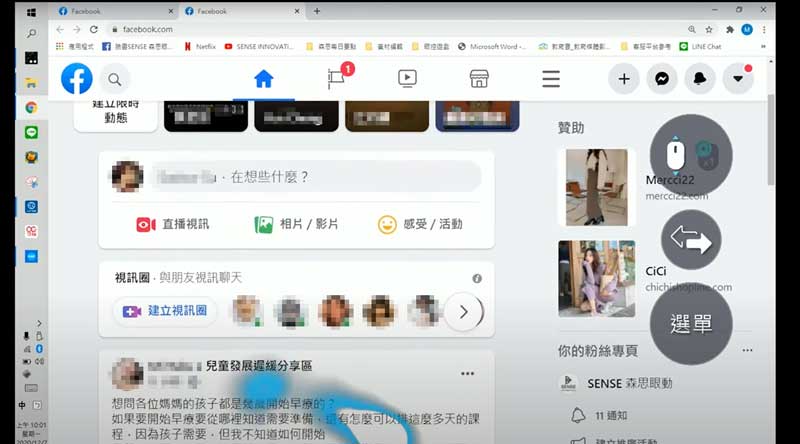Open the SENSE INNOVATI... YouTube bookmark
800x444 pixels.
259,46
